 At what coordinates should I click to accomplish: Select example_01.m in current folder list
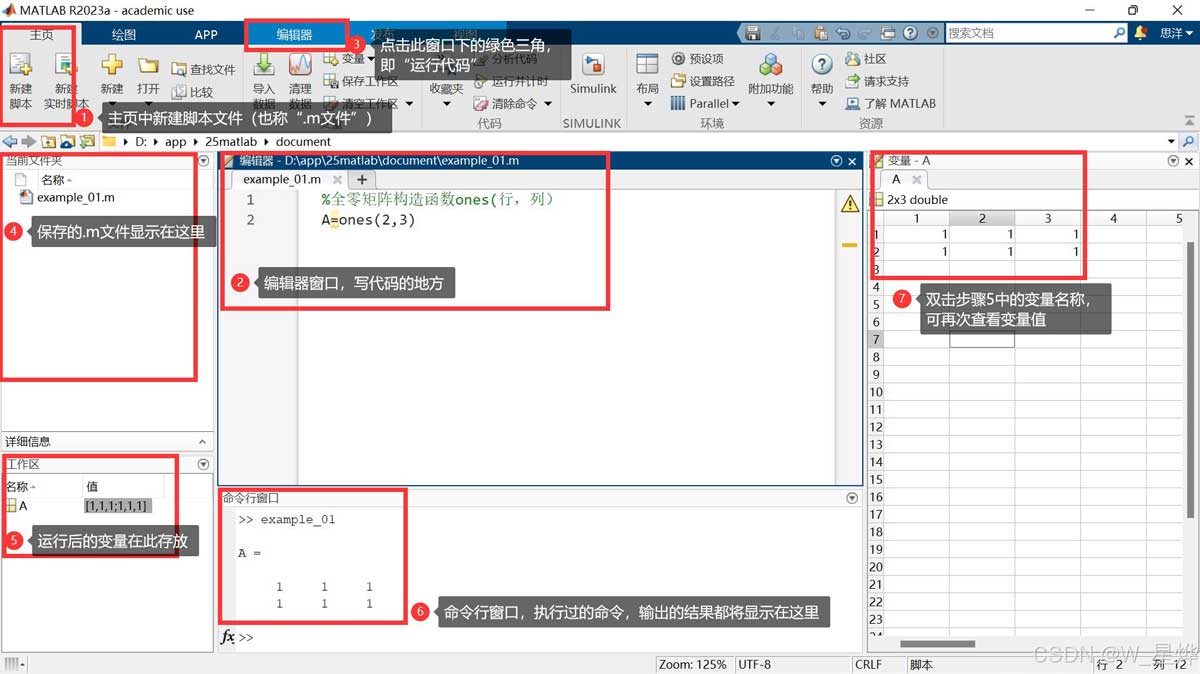pos(66,197)
